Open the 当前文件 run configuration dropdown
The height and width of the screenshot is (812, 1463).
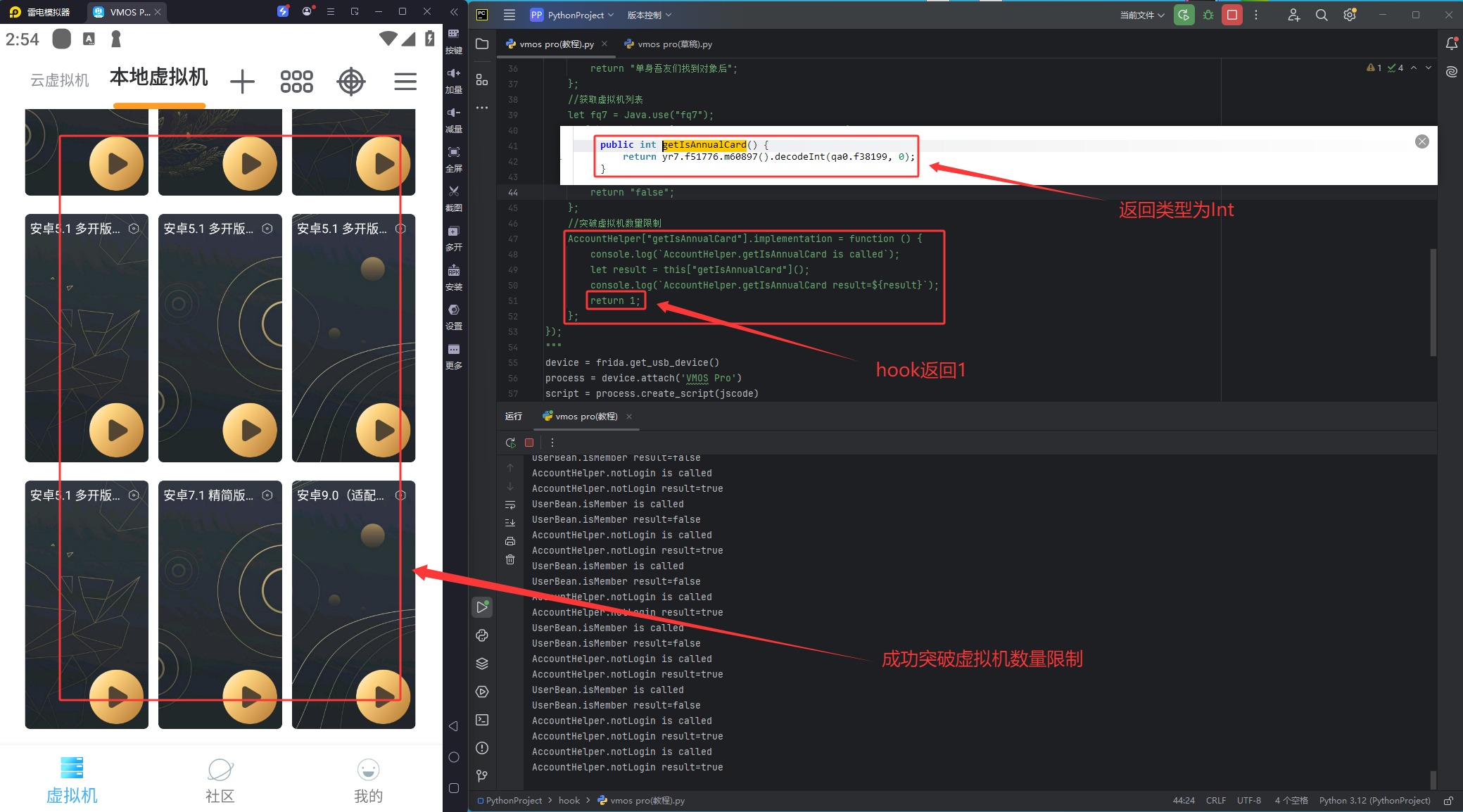tap(1142, 15)
